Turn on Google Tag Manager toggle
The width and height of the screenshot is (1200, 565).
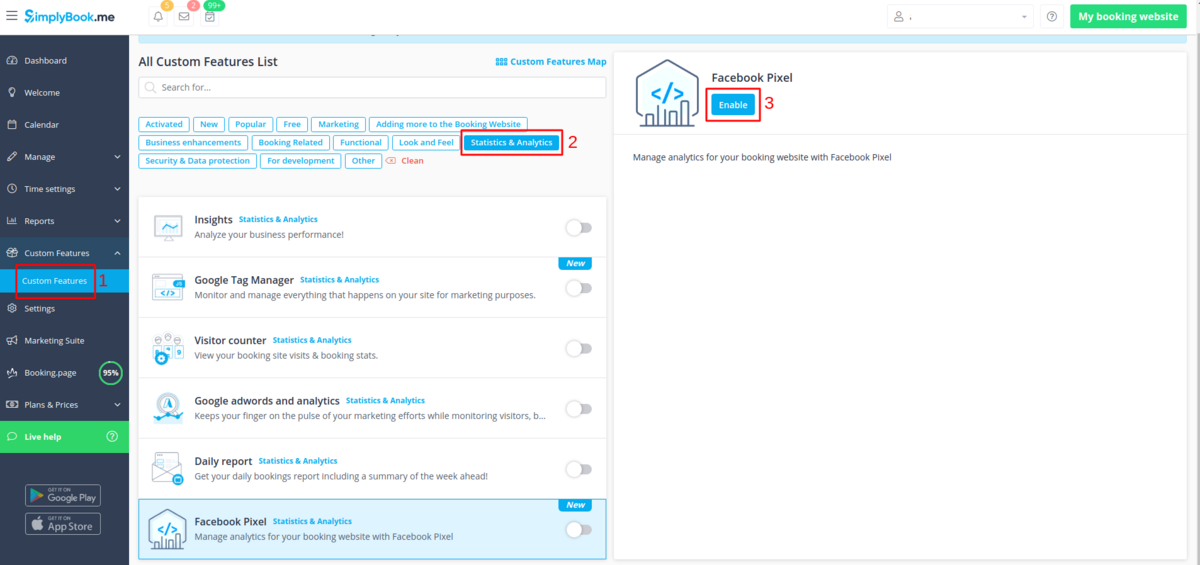pyautogui.click(x=578, y=288)
